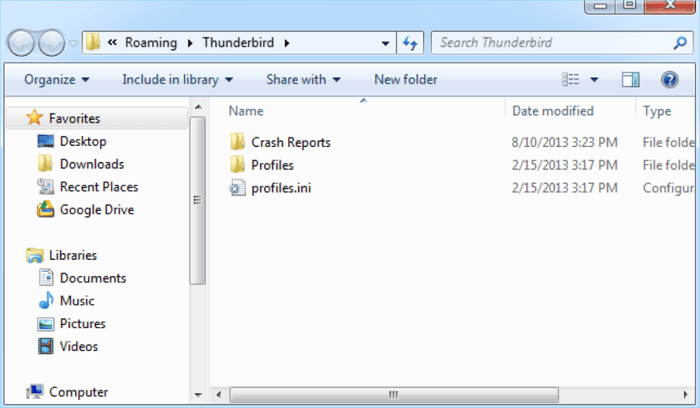Image resolution: width=700 pixels, height=408 pixels.
Task: Click the Favorites star icon
Action: point(34,117)
